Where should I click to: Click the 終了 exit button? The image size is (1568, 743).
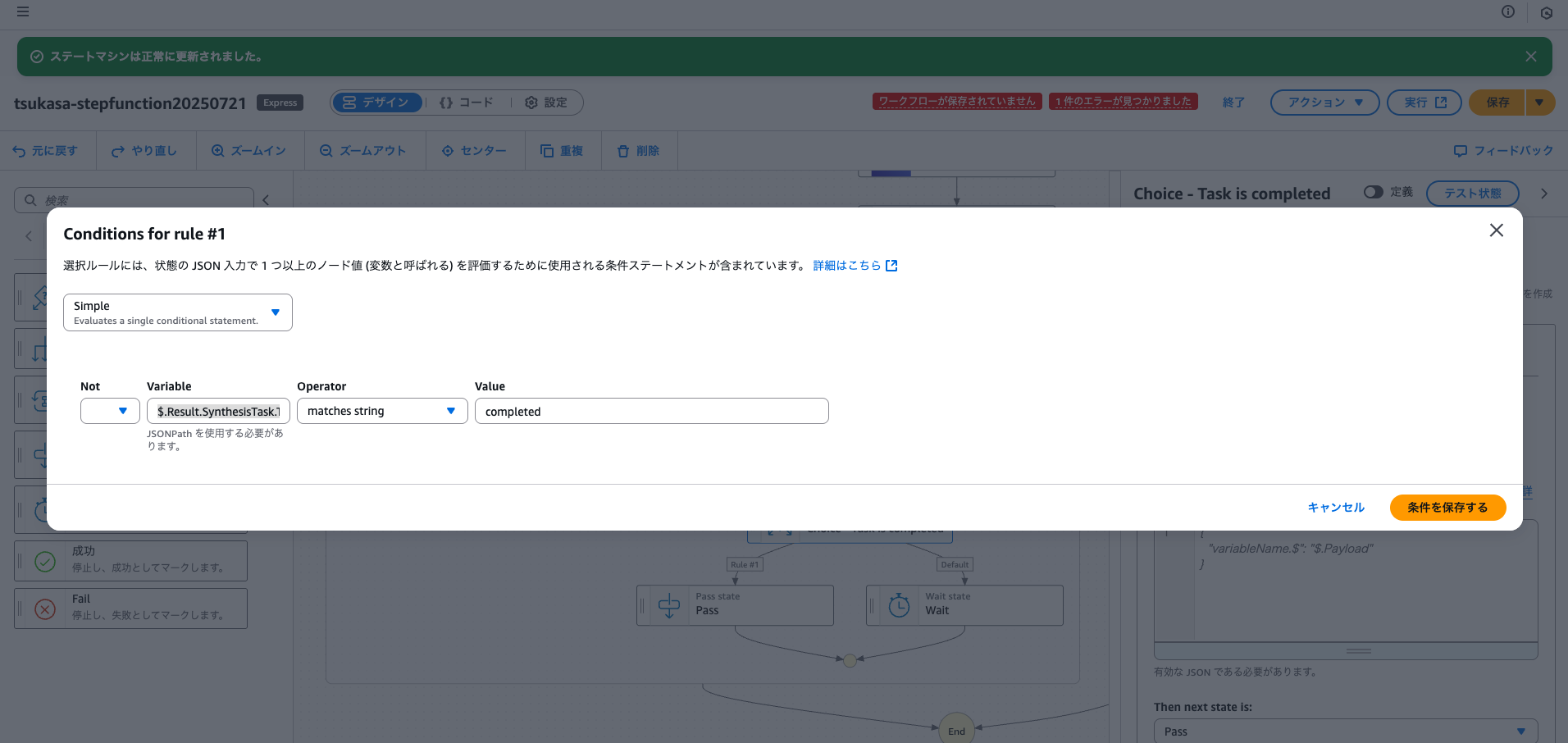click(1233, 103)
